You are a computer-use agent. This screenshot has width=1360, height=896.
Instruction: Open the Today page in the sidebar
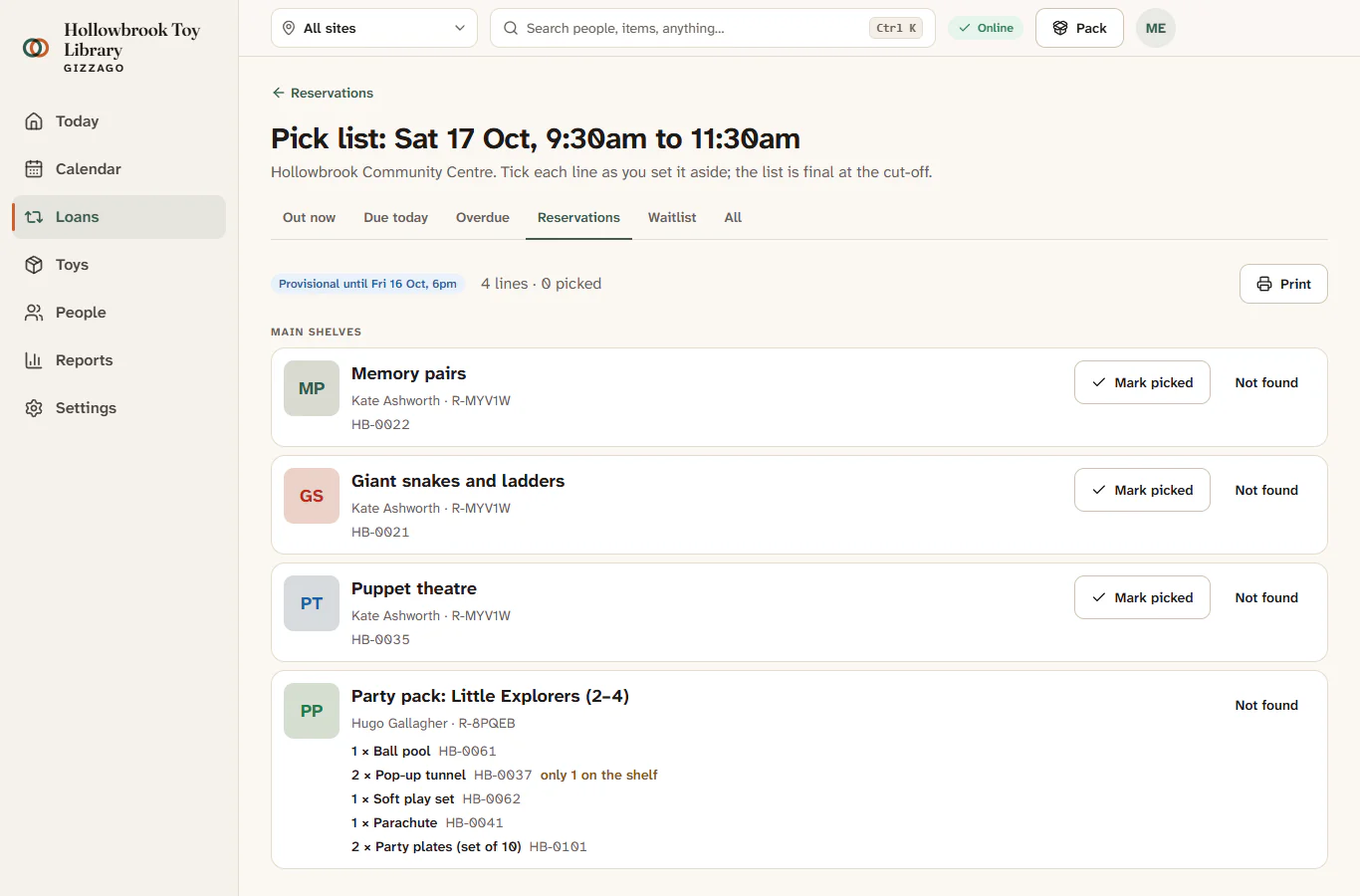pos(118,121)
